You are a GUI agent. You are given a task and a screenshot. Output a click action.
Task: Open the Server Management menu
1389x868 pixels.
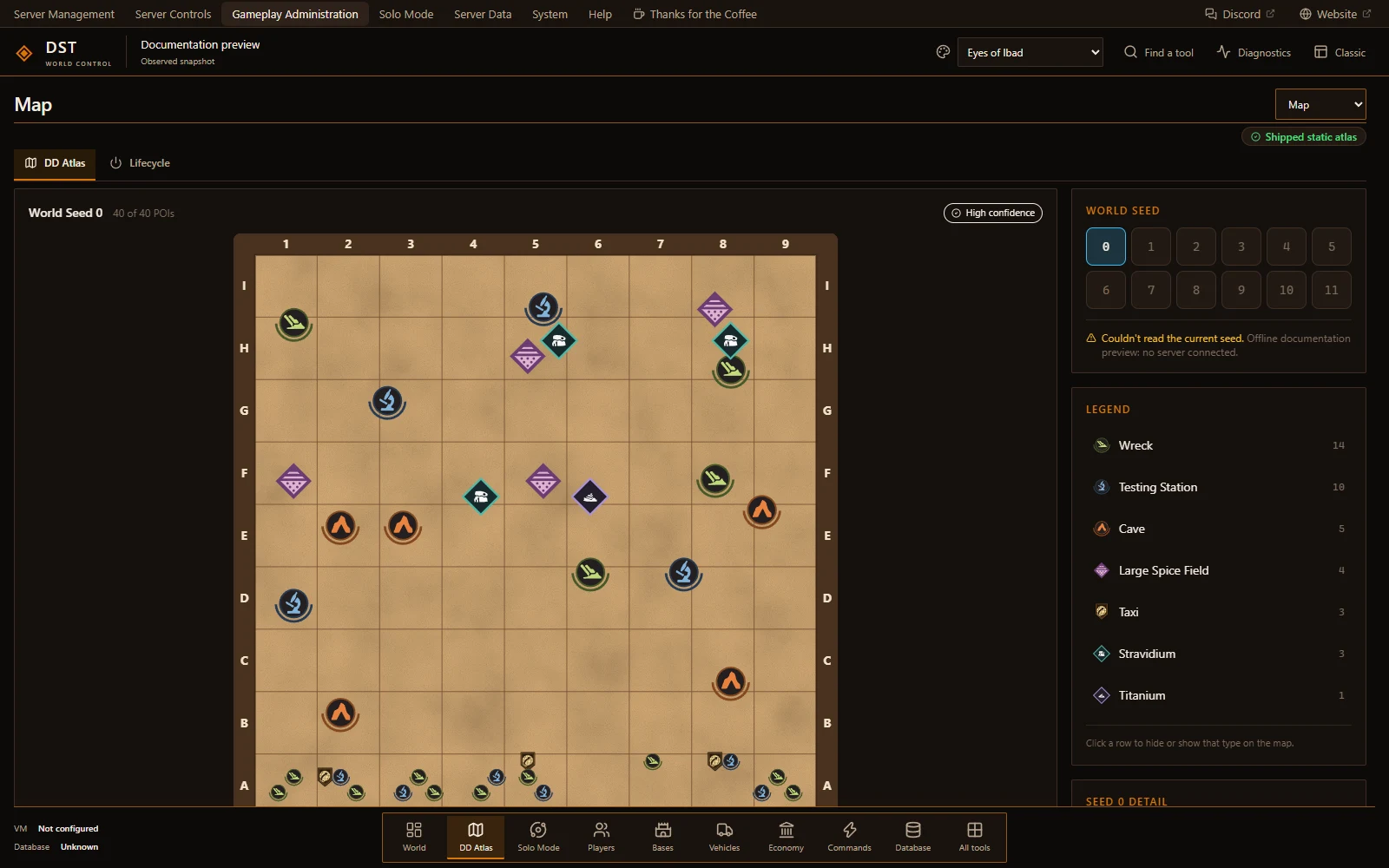tap(64, 14)
